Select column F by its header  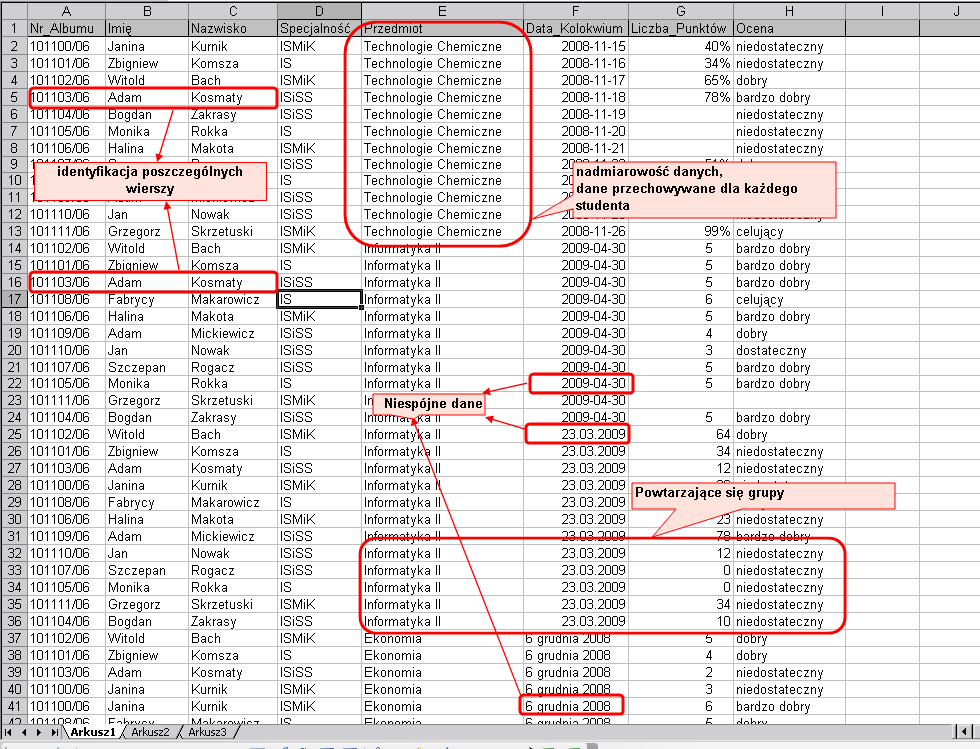coord(576,11)
